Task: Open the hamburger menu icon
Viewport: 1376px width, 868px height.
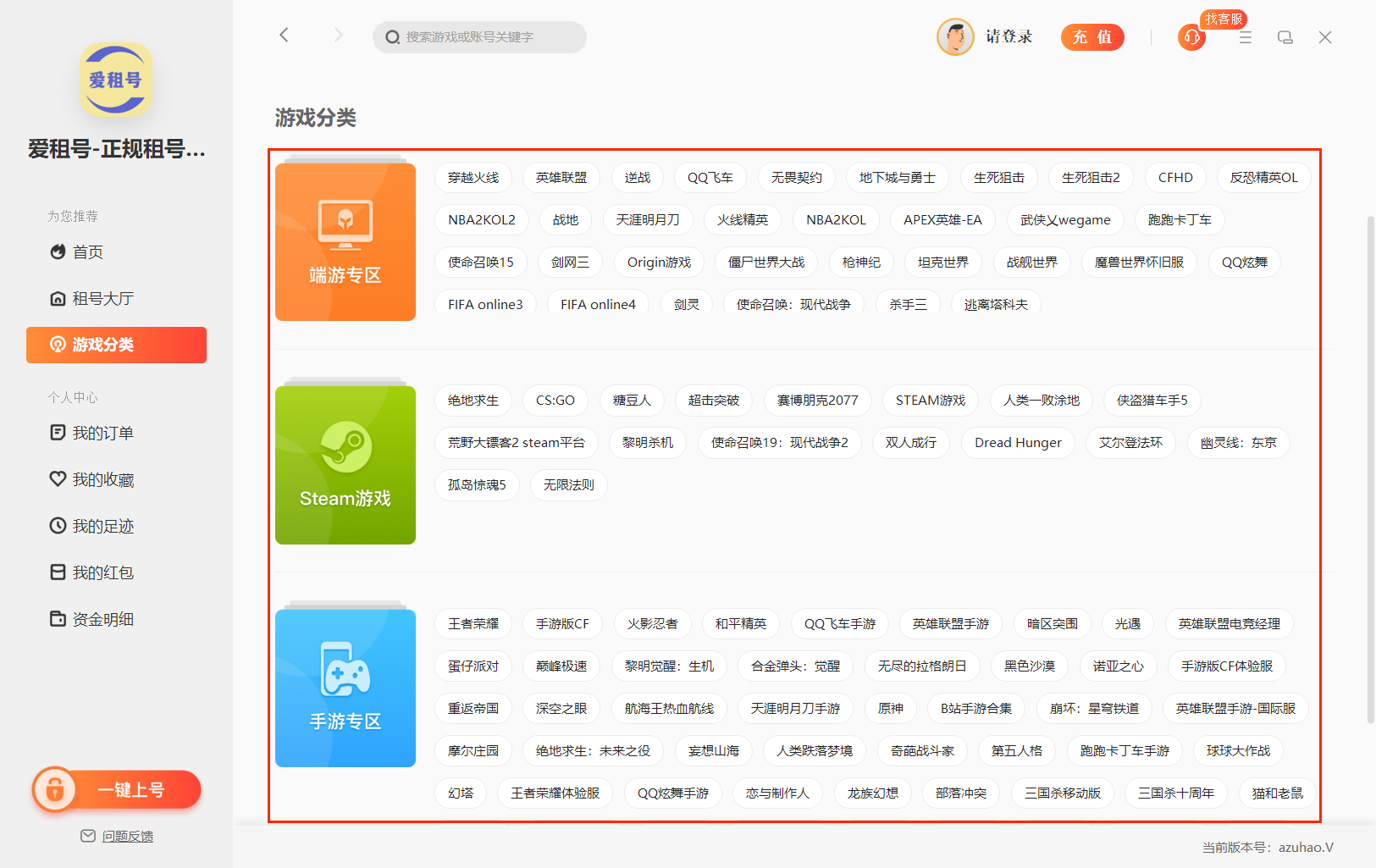Action: click(1245, 37)
